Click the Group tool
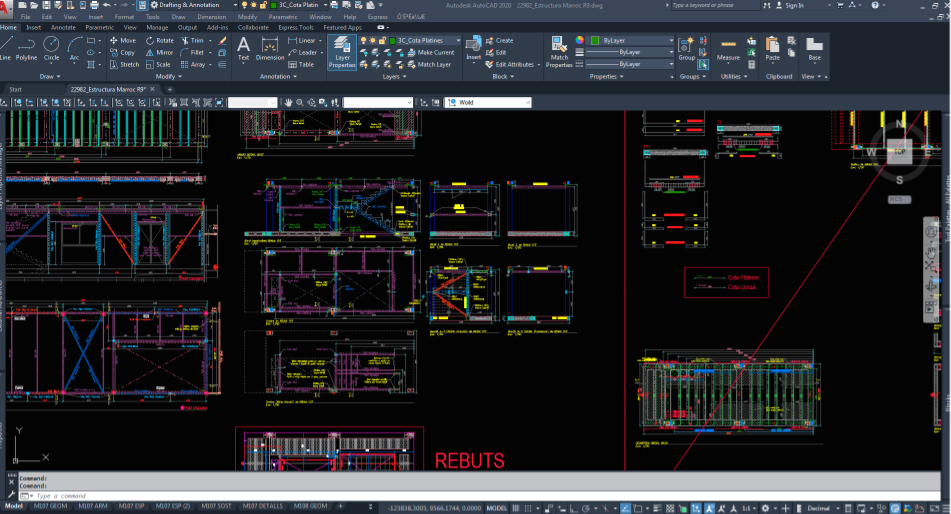This screenshot has height=514, width=951. (x=687, y=49)
